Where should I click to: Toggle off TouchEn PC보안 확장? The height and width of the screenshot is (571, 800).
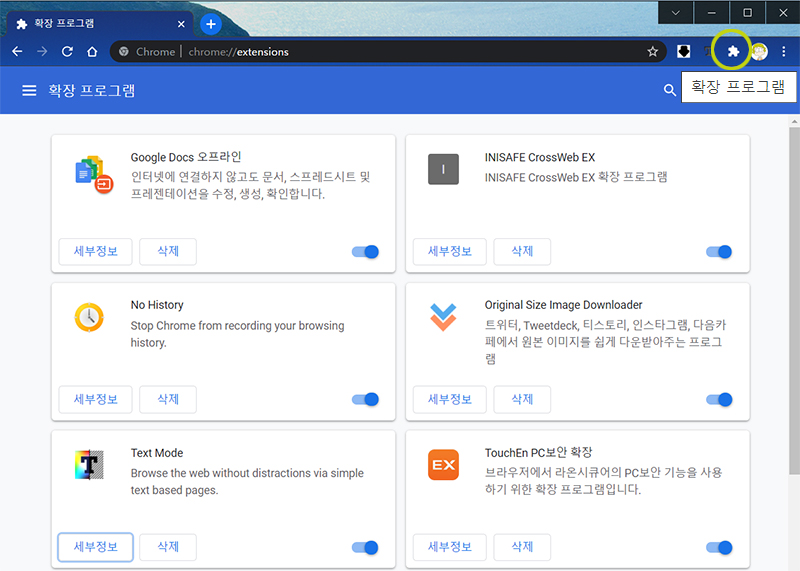pyautogui.click(x=719, y=548)
